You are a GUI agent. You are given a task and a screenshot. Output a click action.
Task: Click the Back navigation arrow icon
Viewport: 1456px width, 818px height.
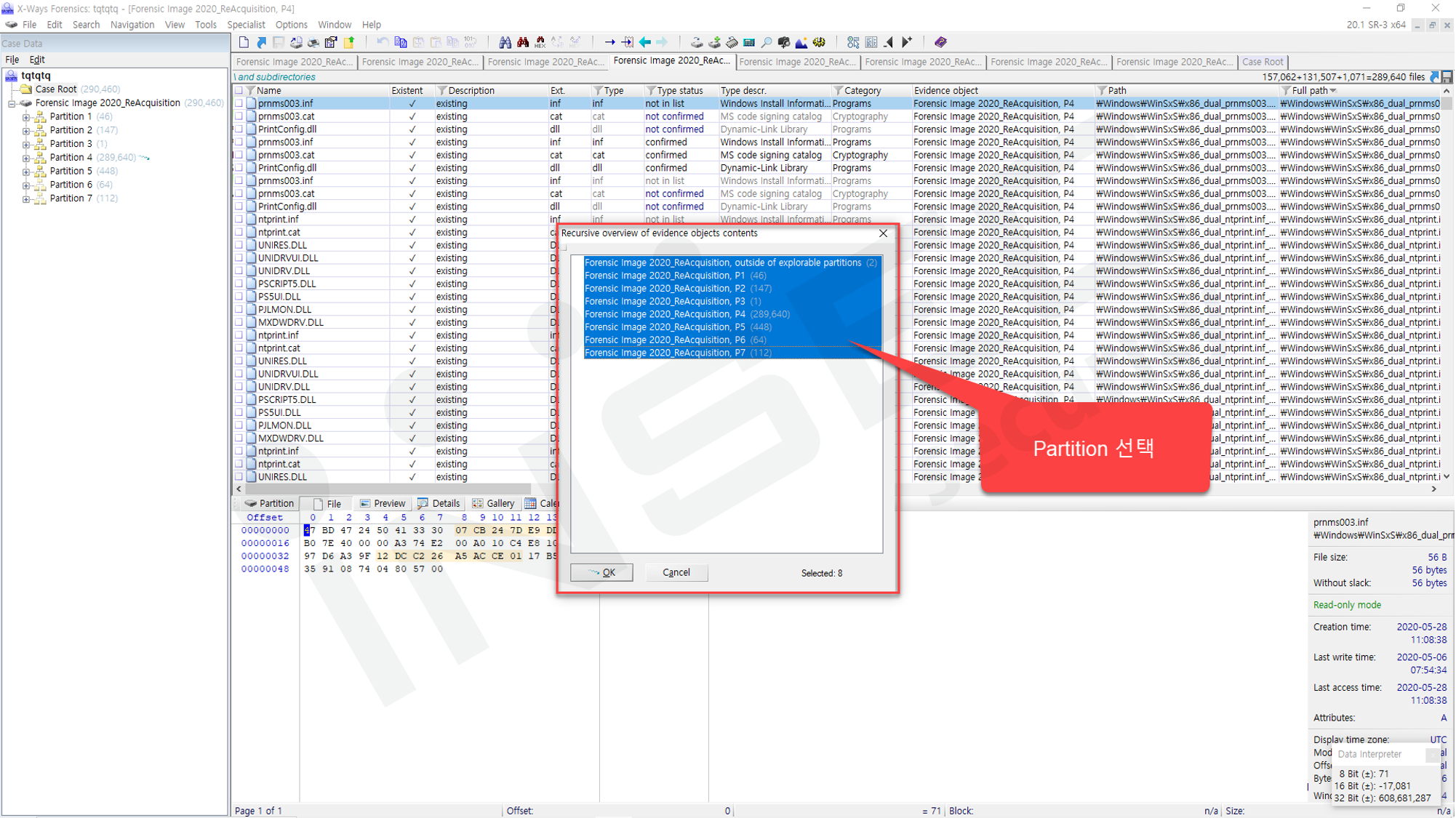coord(644,42)
